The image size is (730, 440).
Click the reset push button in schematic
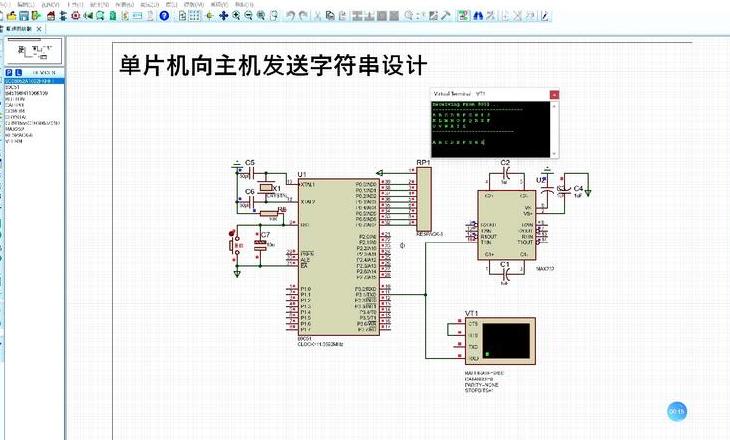click(x=236, y=245)
